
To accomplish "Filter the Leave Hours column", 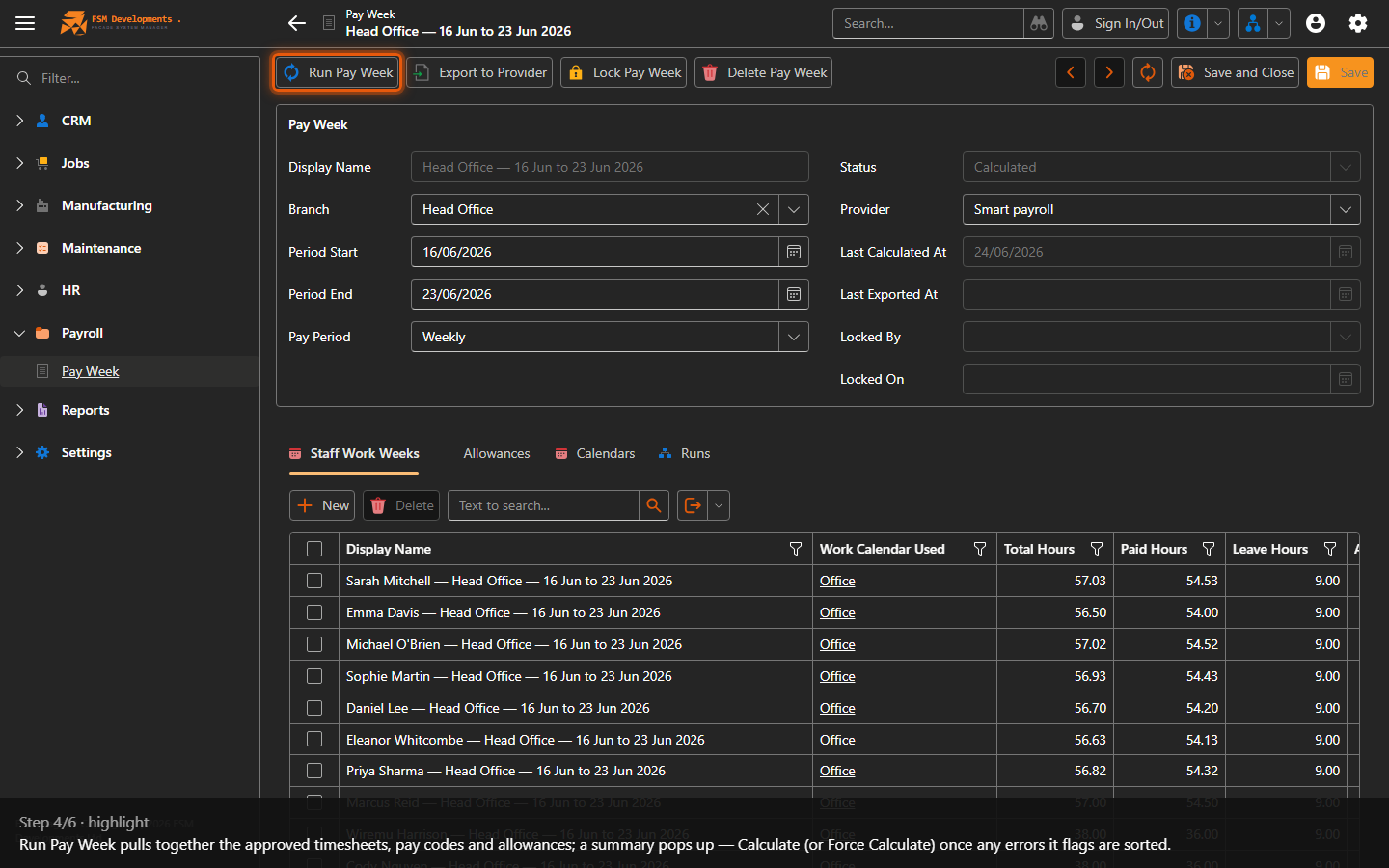I will 1330,549.
